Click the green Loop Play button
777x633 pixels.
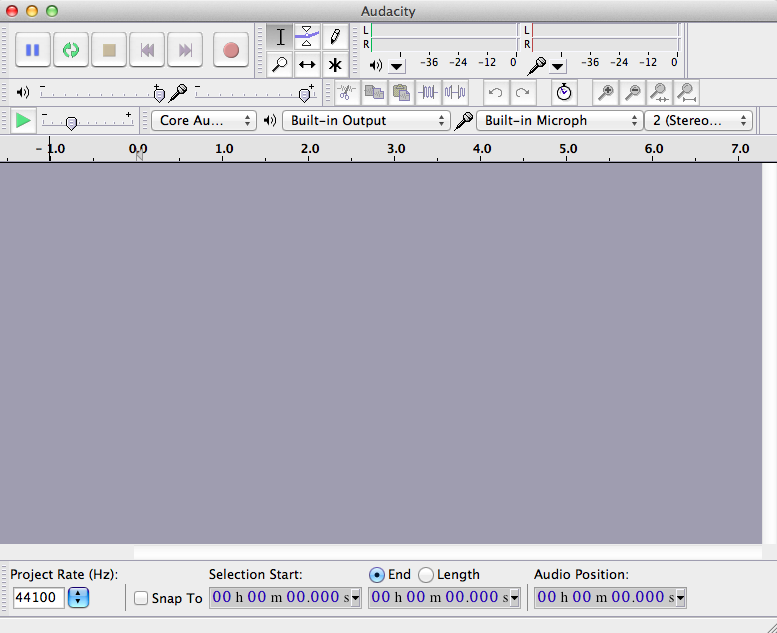71,50
